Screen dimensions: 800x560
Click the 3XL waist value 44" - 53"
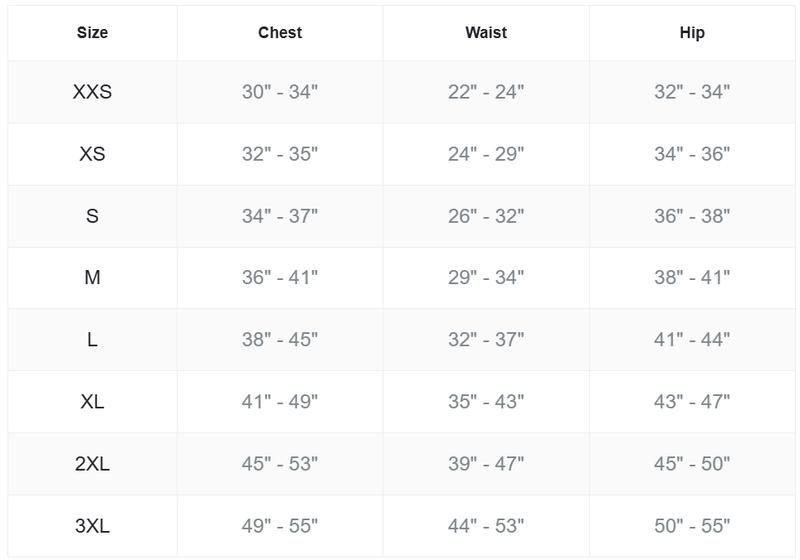[486, 526]
